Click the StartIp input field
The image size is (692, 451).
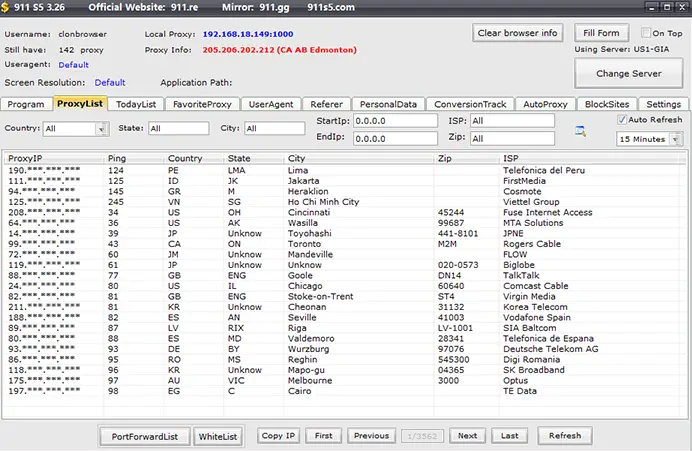395,121
